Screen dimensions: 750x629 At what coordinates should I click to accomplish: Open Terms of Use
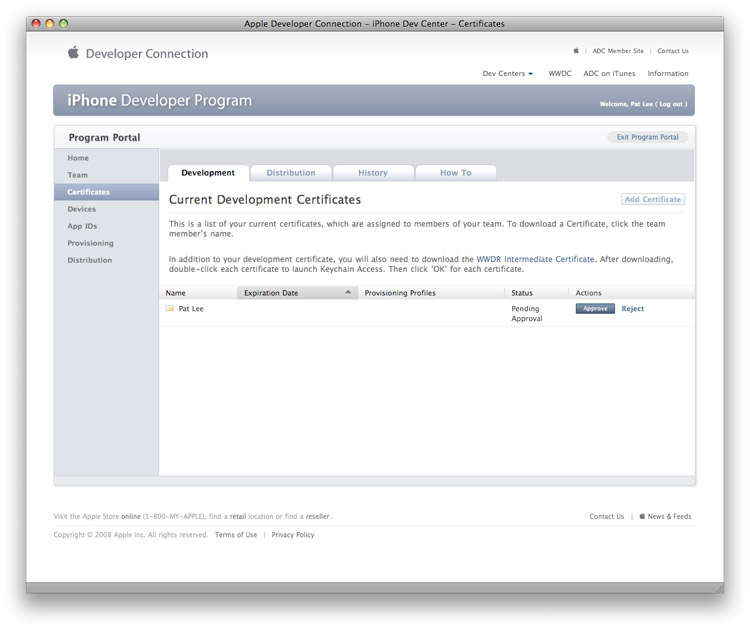pos(236,534)
